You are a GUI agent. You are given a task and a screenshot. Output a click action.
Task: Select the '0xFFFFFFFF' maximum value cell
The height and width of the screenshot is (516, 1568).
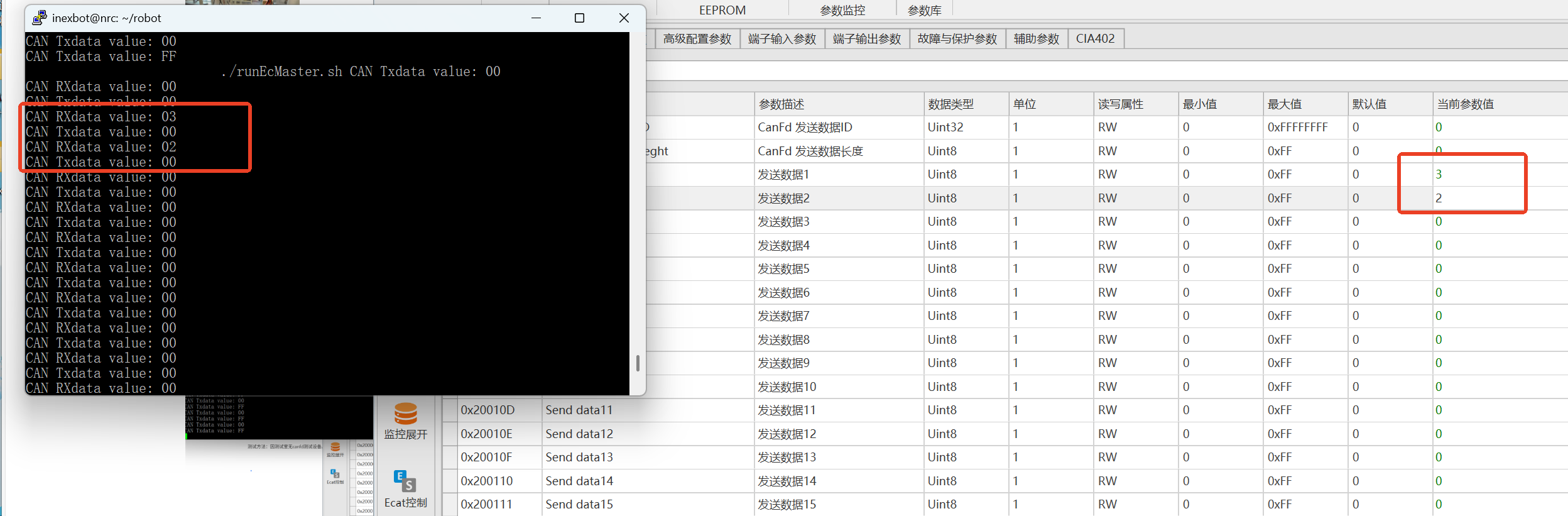click(x=1305, y=127)
